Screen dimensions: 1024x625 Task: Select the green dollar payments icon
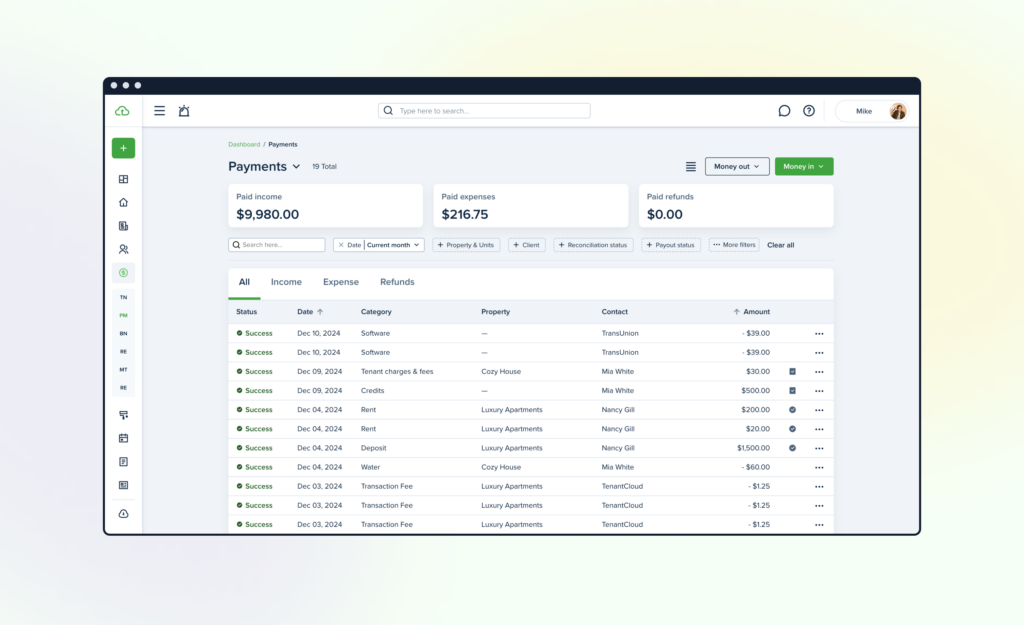pos(123,273)
